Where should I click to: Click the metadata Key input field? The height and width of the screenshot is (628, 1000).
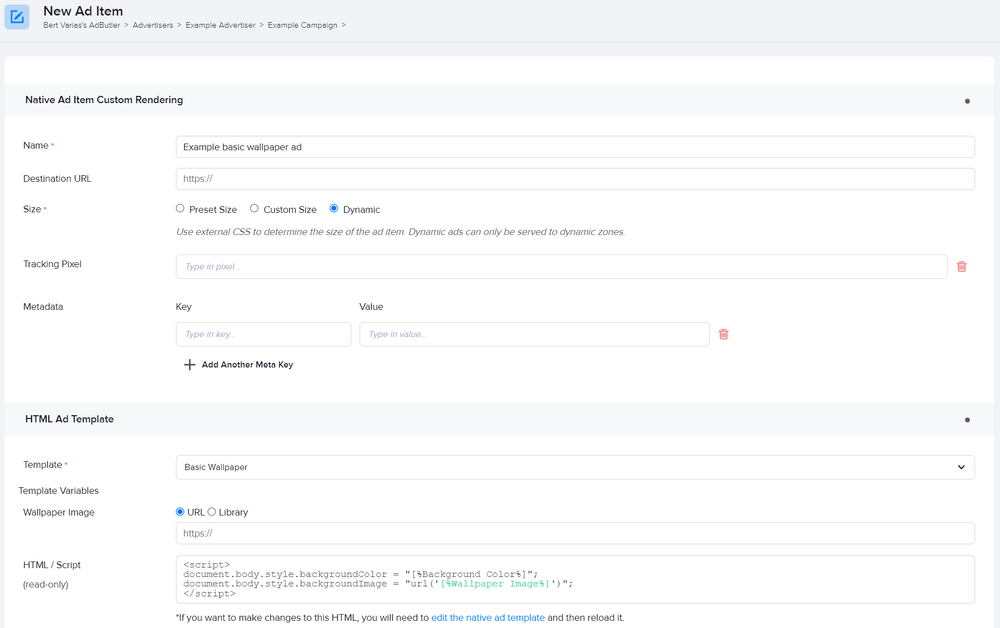(x=263, y=334)
